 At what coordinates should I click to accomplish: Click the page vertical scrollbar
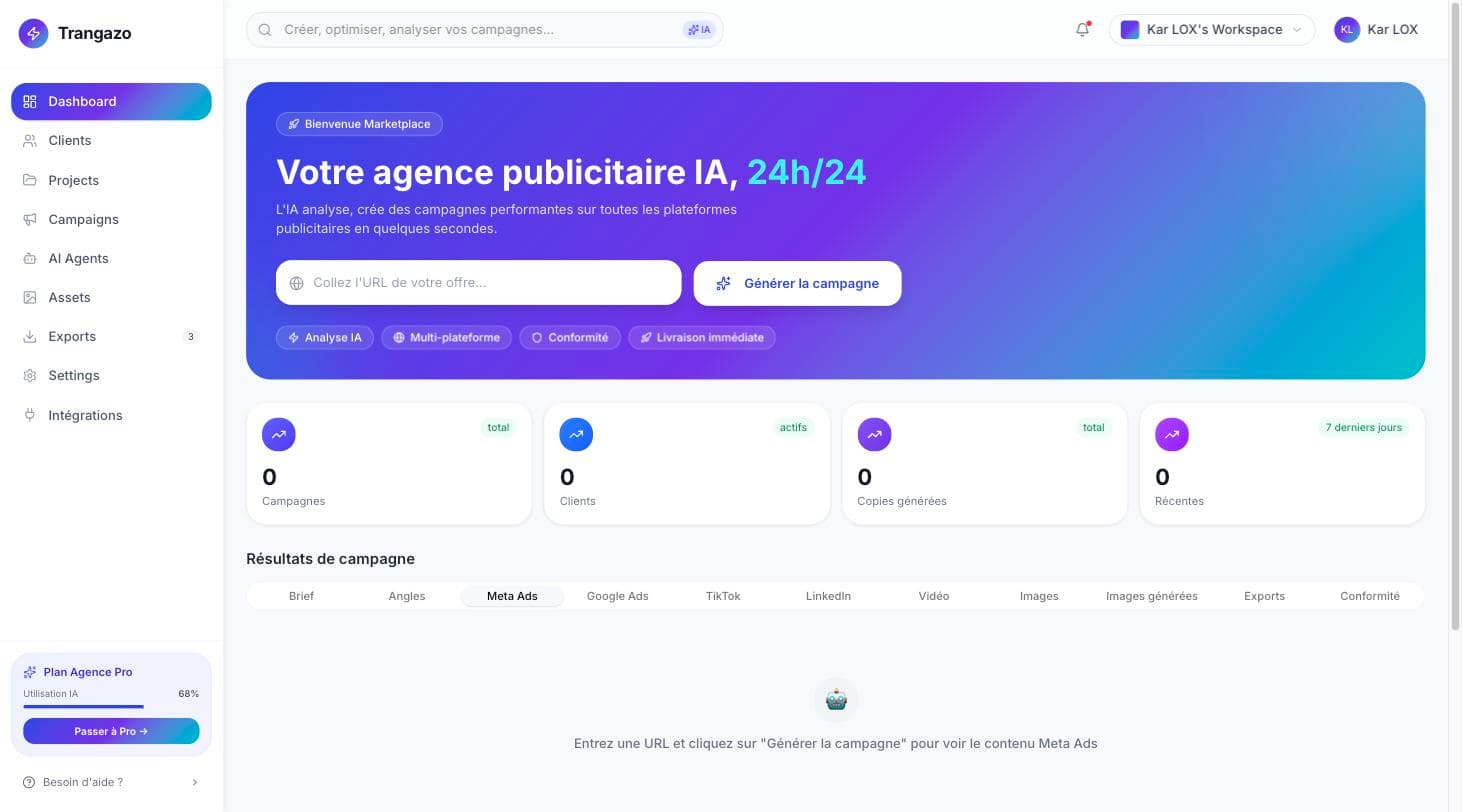pyautogui.click(x=1455, y=318)
